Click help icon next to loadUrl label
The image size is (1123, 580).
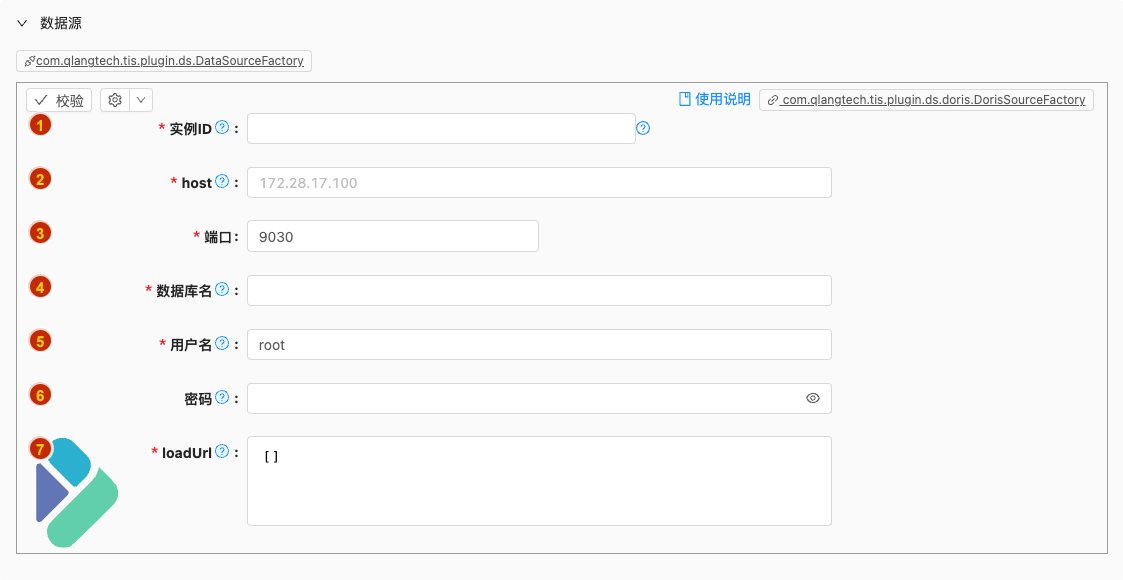coord(222,452)
